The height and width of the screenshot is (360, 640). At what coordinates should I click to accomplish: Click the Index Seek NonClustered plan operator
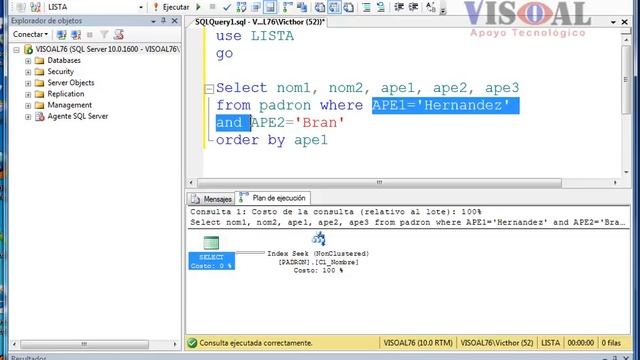318,253
